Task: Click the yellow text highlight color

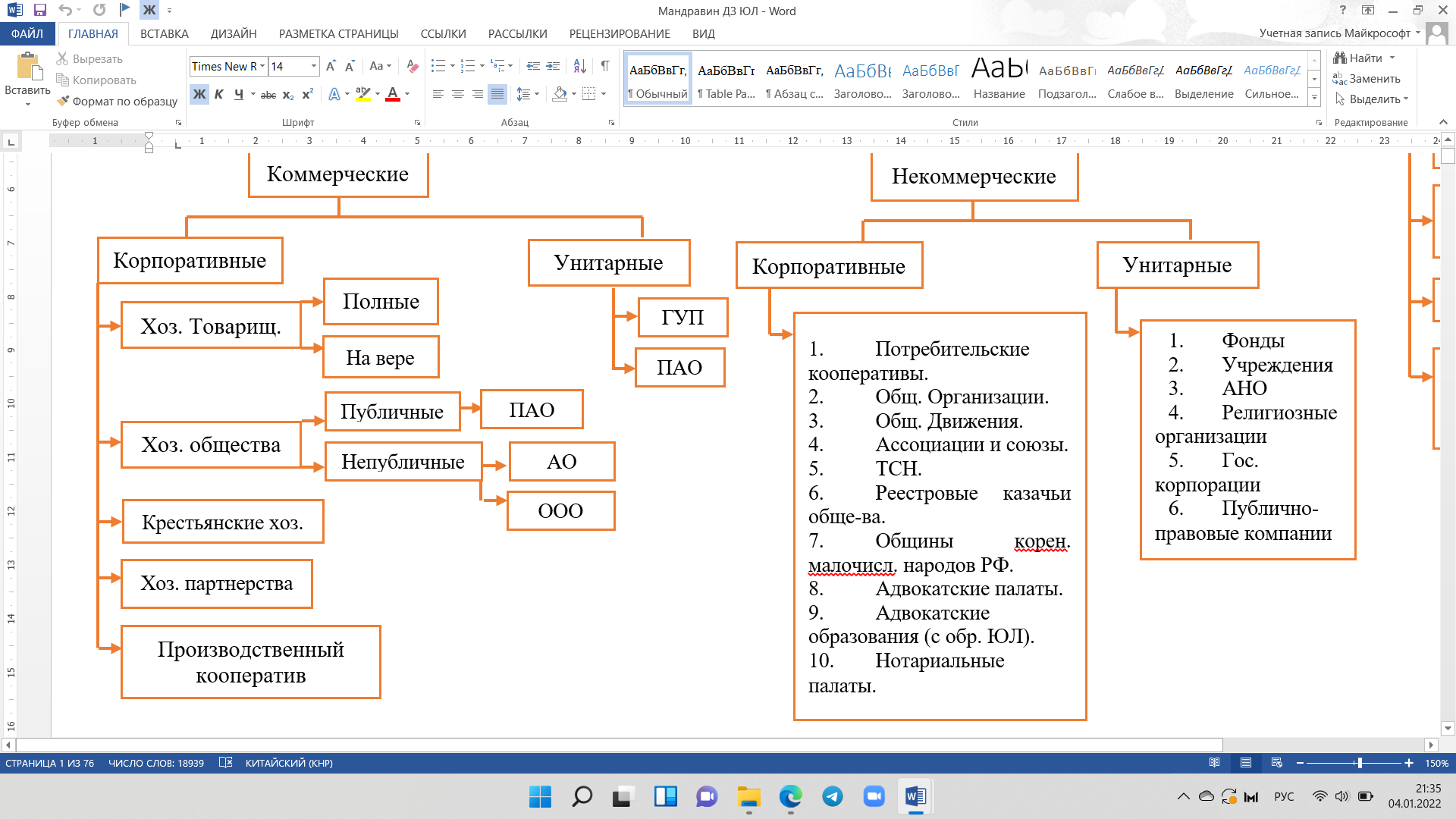Action: (x=363, y=95)
